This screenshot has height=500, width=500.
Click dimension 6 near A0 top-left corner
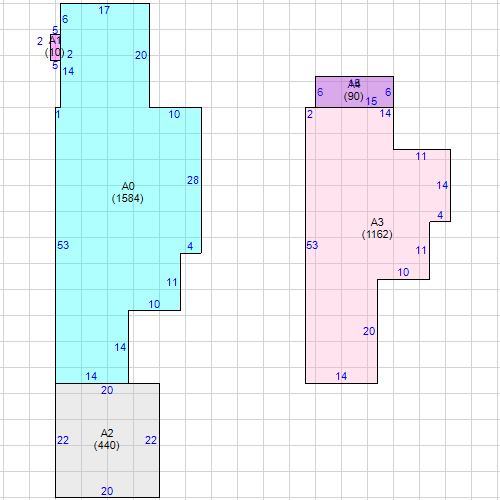[x=65, y=19]
